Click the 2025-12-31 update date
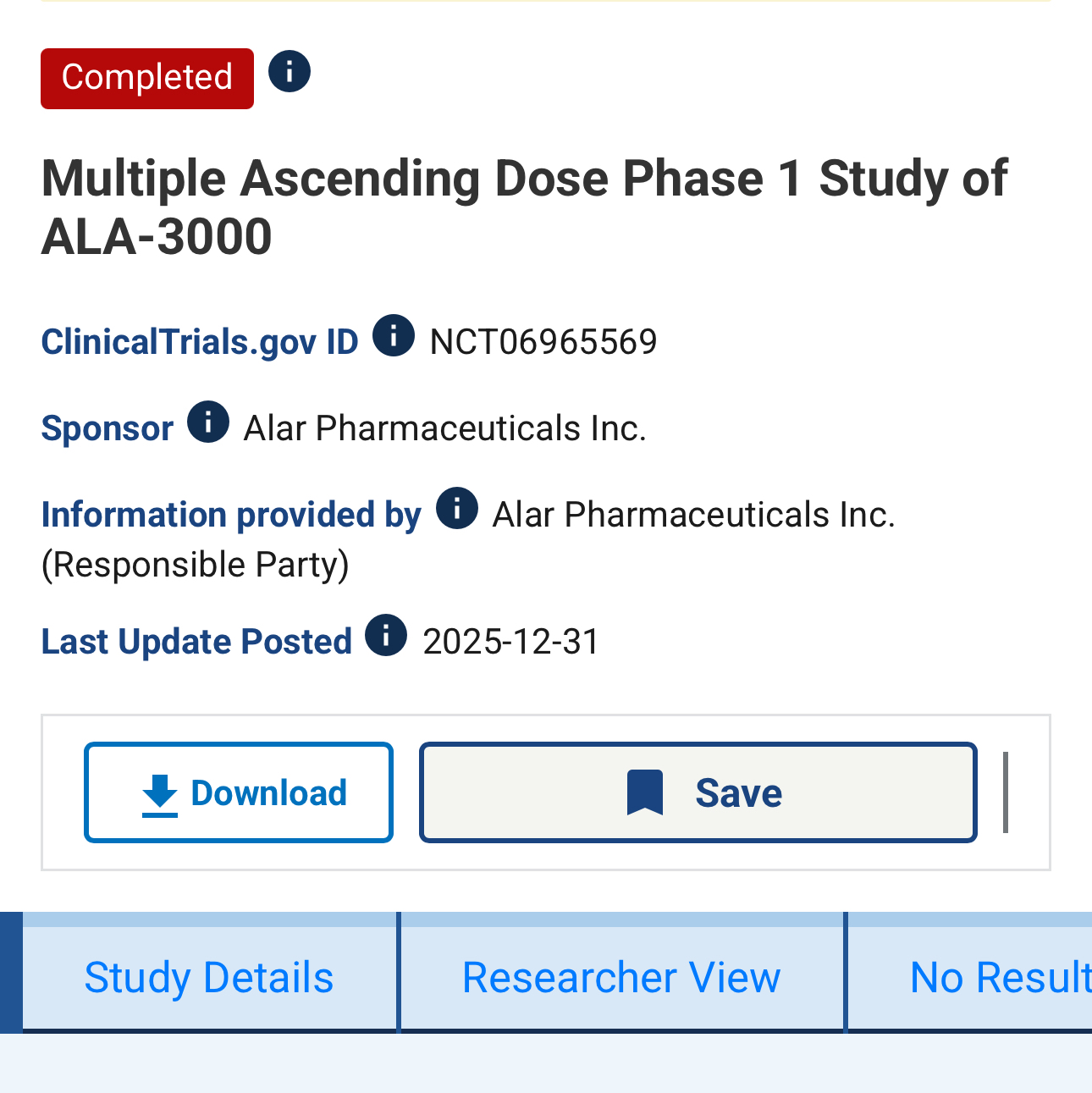This screenshot has height=1093, width=1092. [x=510, y=642]
